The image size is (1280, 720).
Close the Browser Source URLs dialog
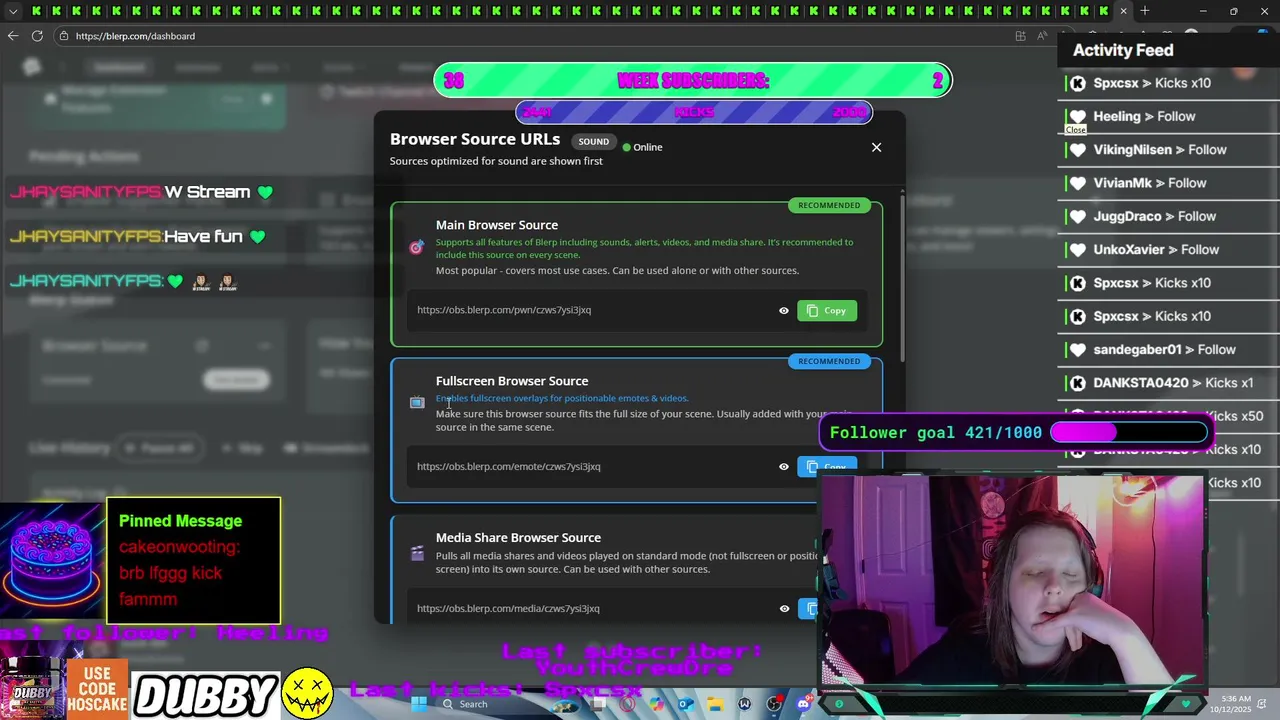(876, 147)
